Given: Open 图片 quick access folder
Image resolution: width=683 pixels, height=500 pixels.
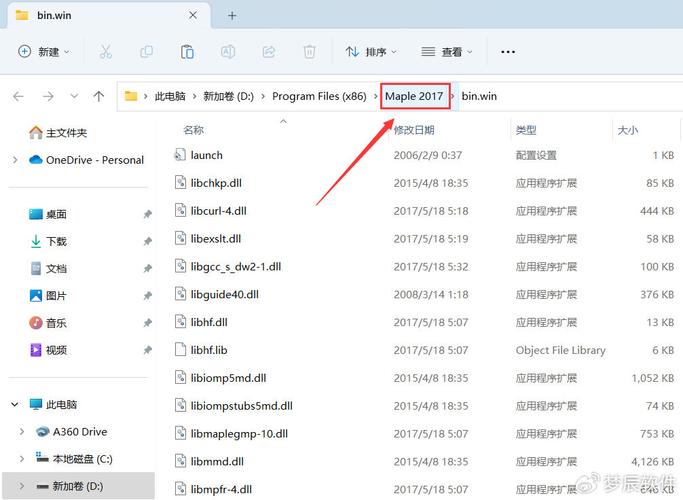Looking at the screenshot, I should tap(48, 296).
